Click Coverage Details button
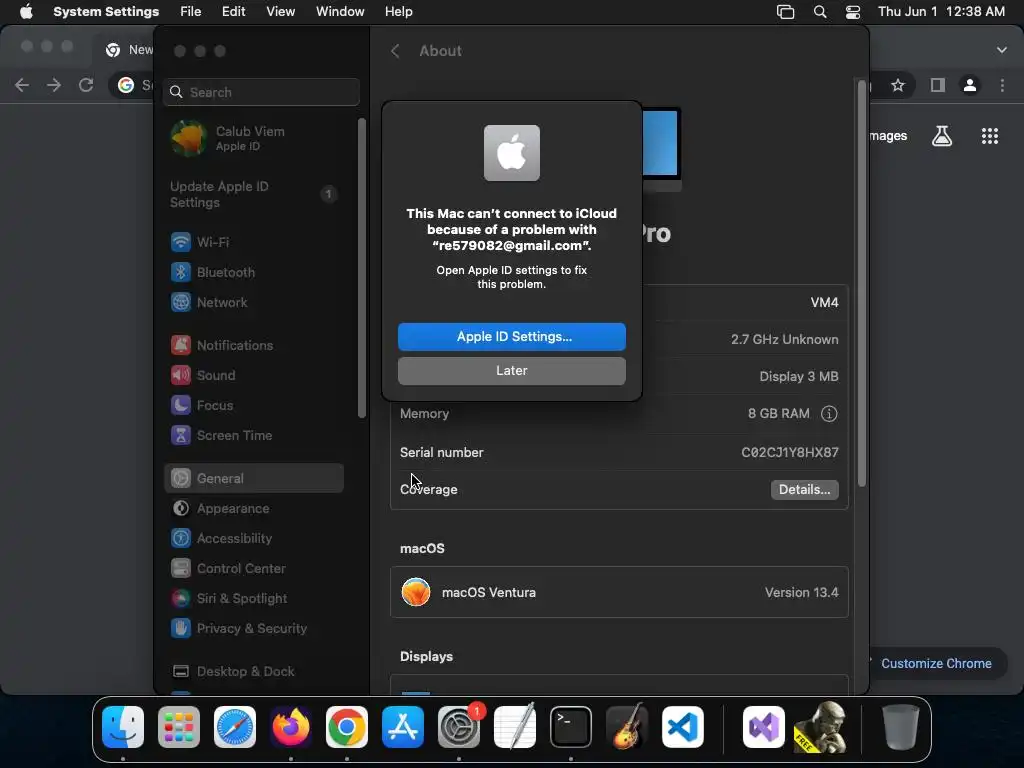This screenshot has width=1024, height=768. click(805, 490)
